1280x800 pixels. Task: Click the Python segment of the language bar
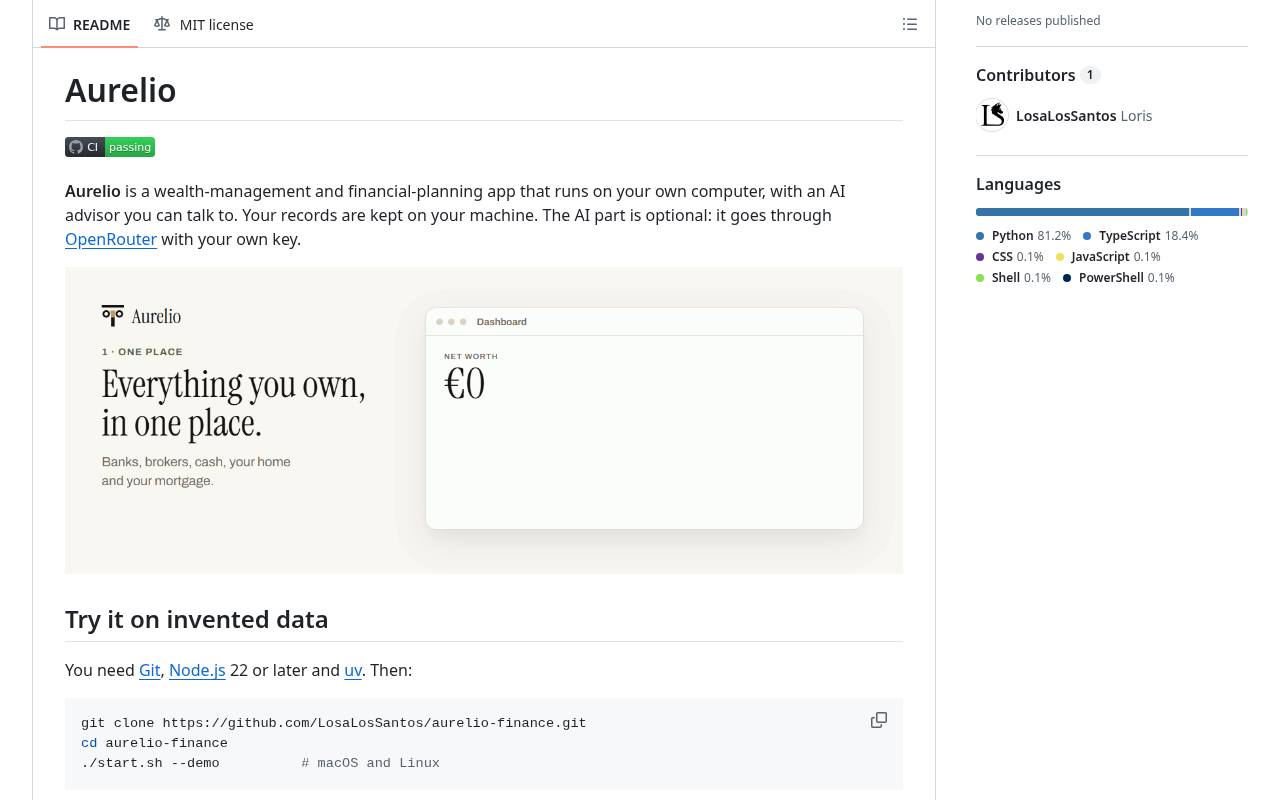point(1082,212)
